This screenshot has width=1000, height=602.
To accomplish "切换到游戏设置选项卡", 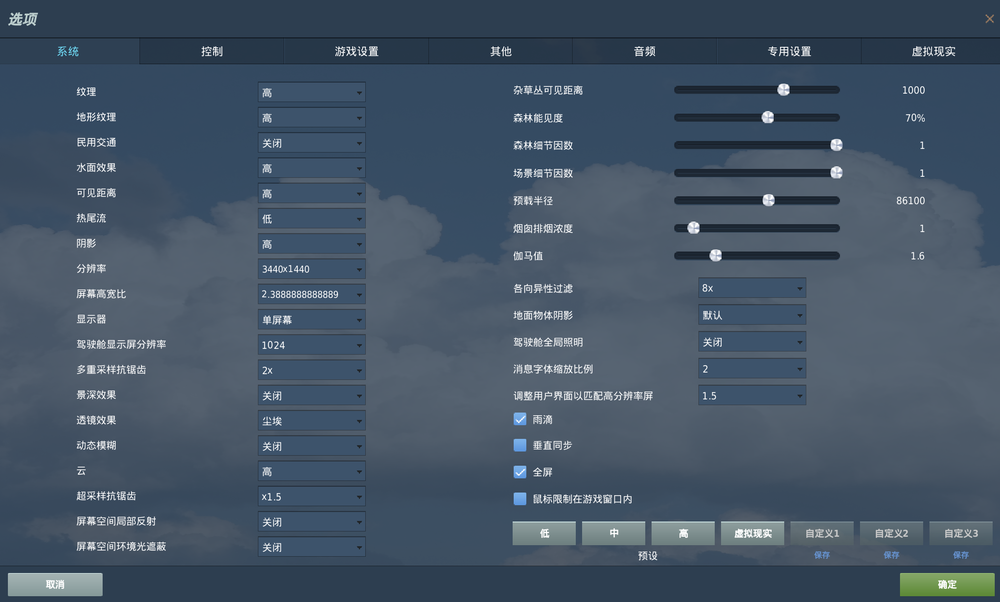I will click(356, 50).
